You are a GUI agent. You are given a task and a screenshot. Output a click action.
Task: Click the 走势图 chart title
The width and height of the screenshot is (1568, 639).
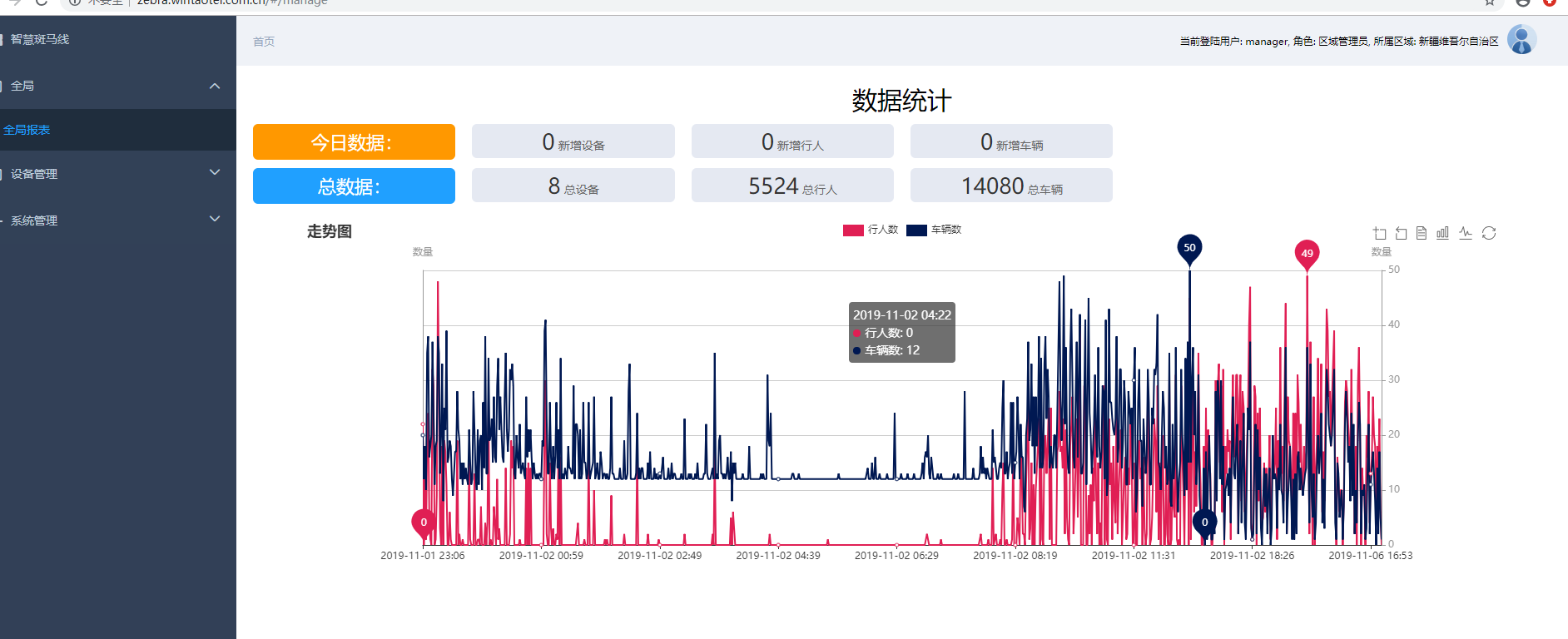point(330,231)
